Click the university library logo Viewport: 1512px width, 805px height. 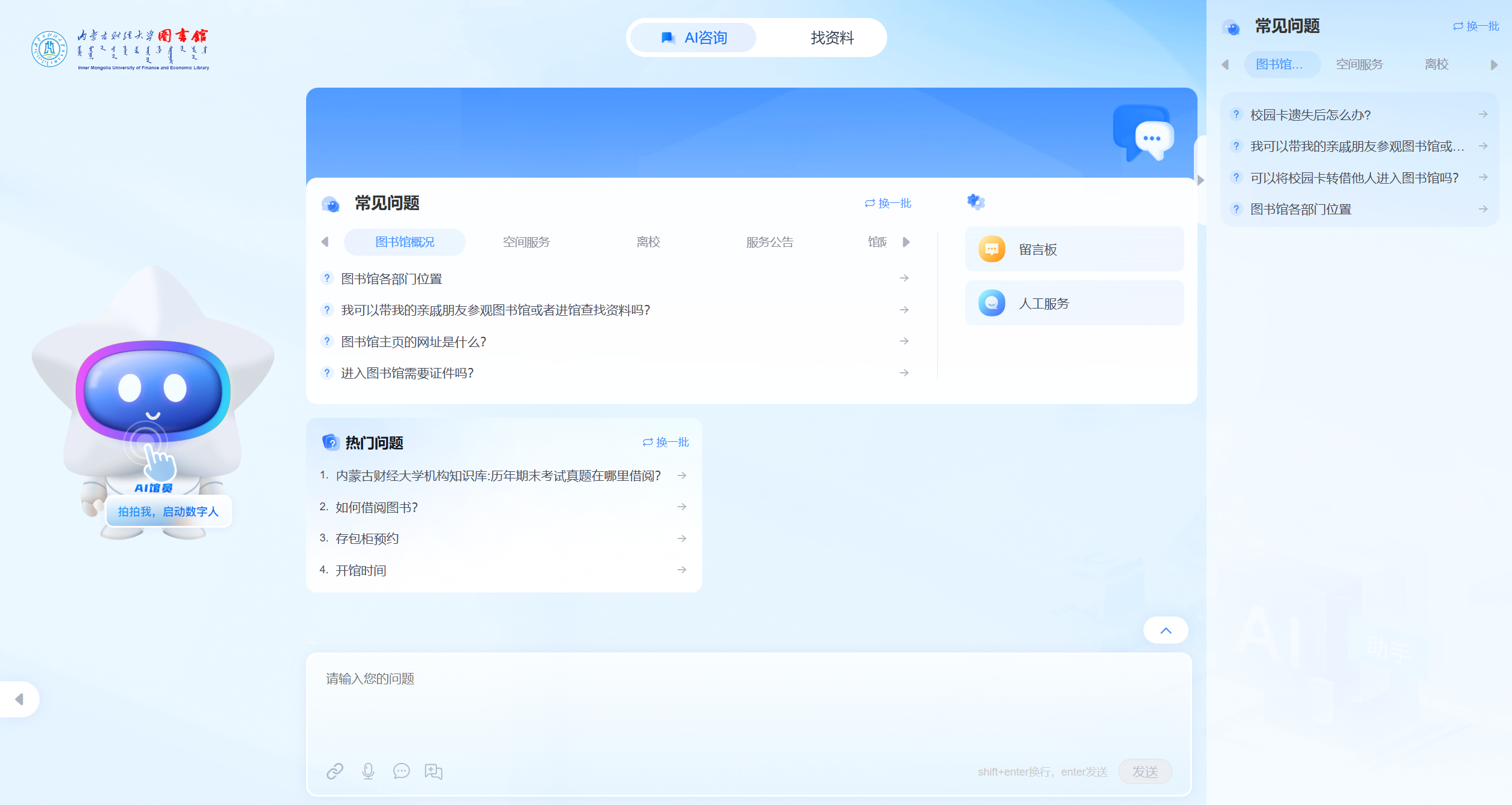tap(120, 49)
